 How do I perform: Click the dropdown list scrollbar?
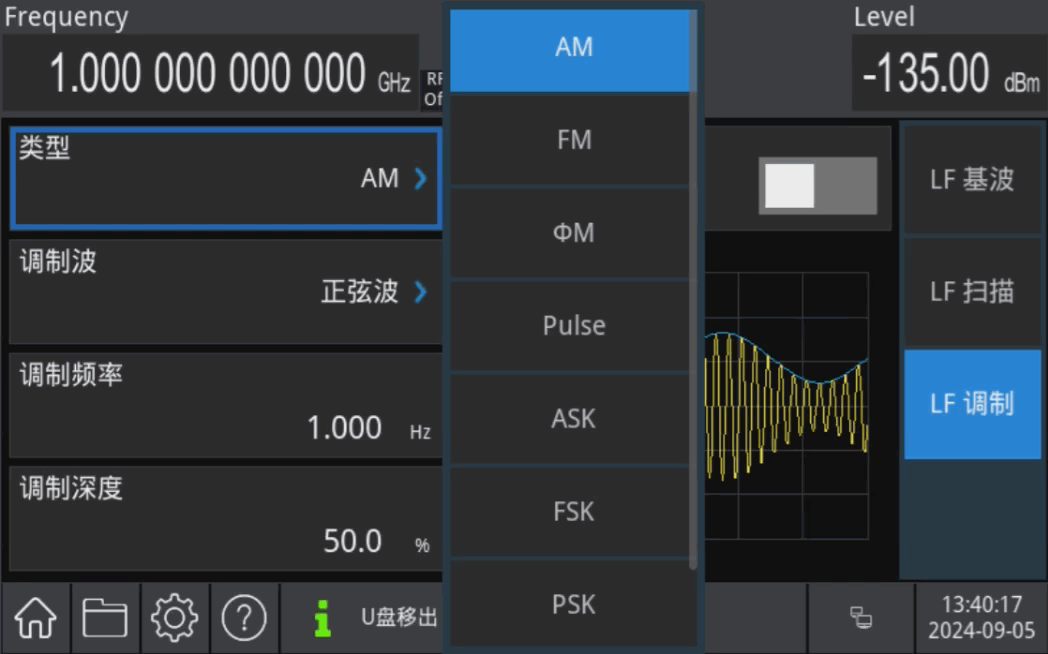(x=693, y=291)
